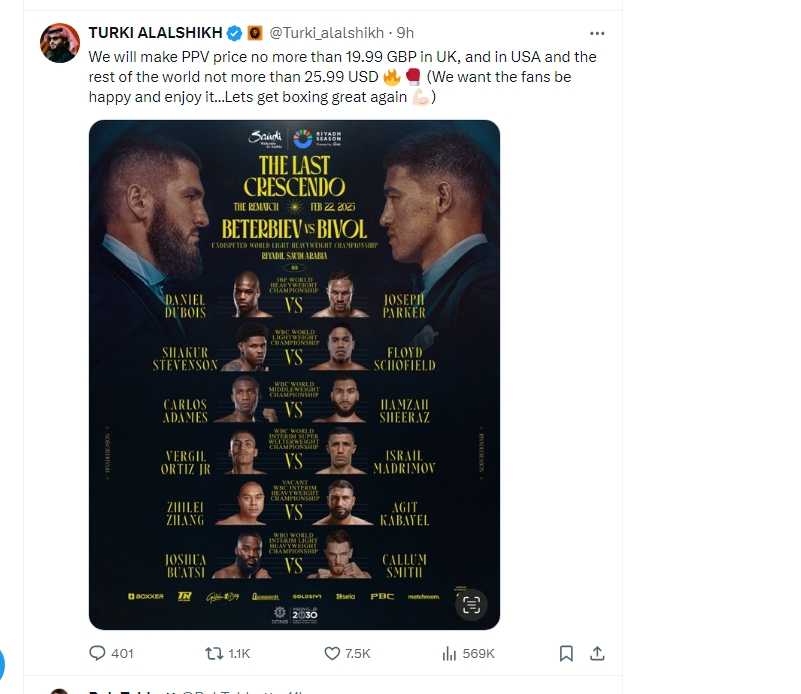This screenshot has height=694, width=801.
Task: Click the 1.1K reposts count
Action: coord(239,654)
